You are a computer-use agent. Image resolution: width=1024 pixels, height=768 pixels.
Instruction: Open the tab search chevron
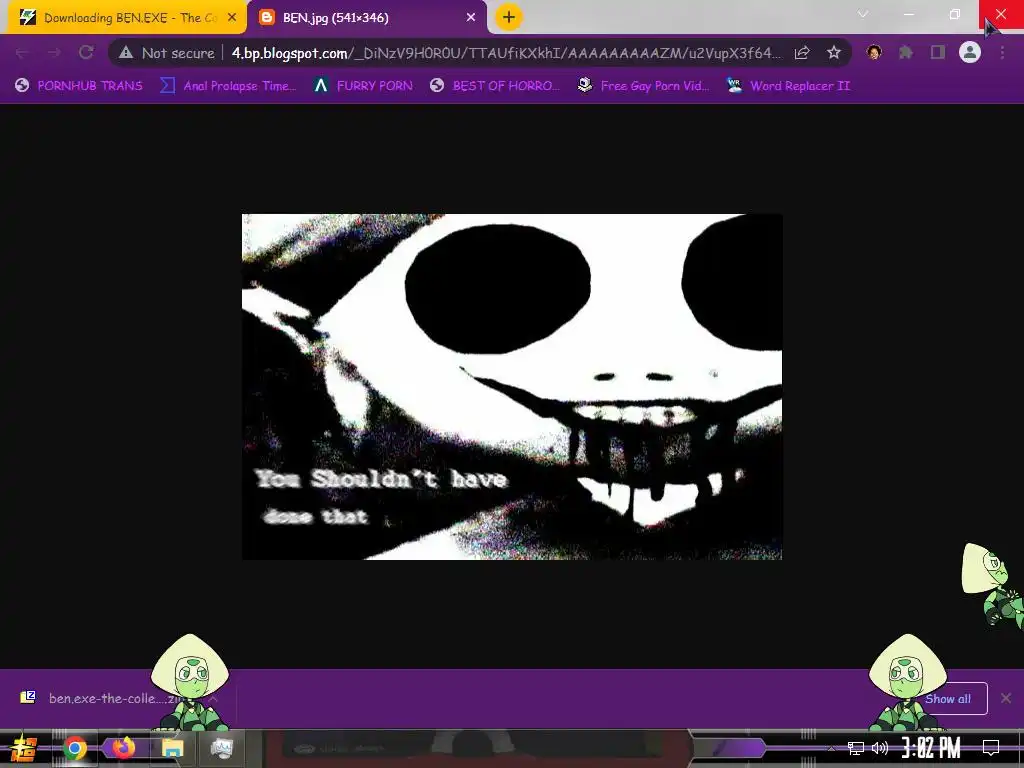coord(863,14)
